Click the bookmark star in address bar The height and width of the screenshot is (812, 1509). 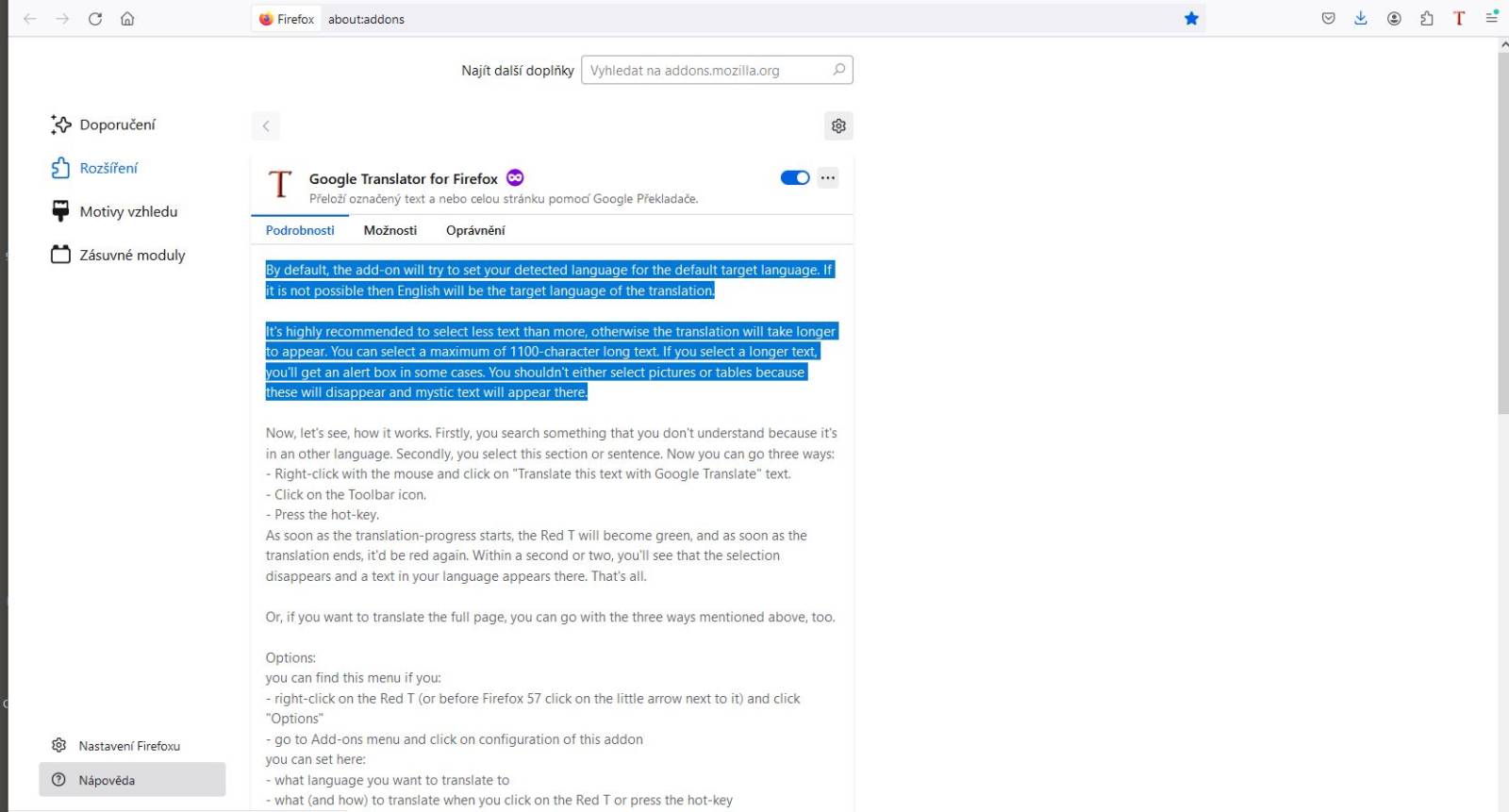(1191, 19)
